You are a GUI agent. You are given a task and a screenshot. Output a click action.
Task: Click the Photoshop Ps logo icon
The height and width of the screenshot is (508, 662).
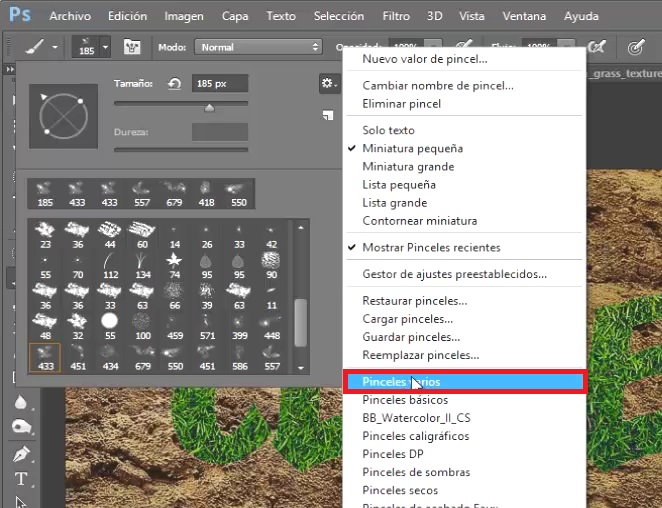click(x=20, y=15)
